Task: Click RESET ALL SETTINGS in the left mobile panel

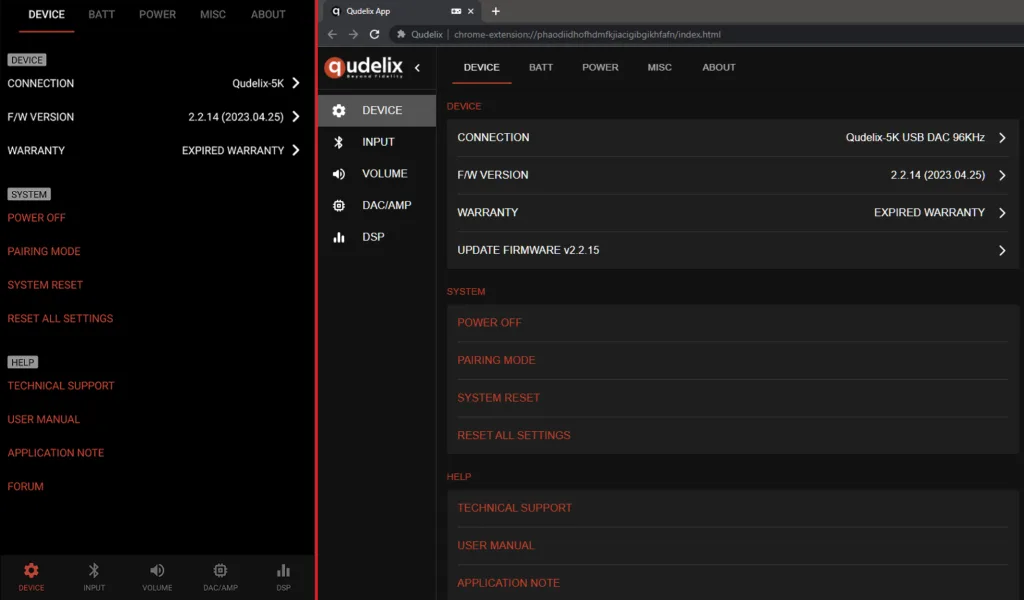Action: point(61,318)
